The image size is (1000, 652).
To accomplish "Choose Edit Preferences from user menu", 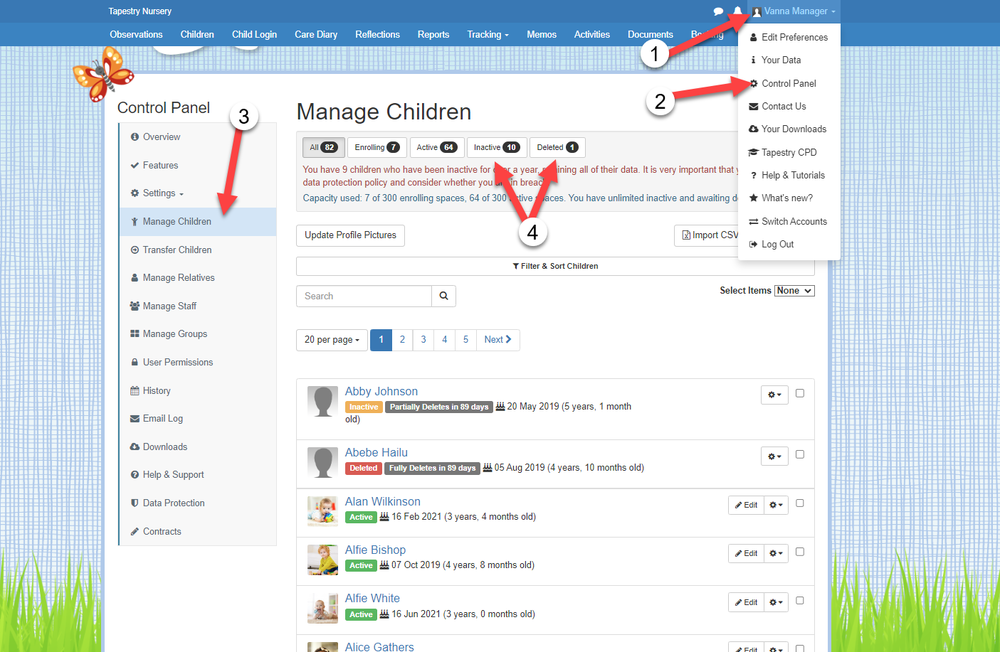I will (x=789, y=38).
